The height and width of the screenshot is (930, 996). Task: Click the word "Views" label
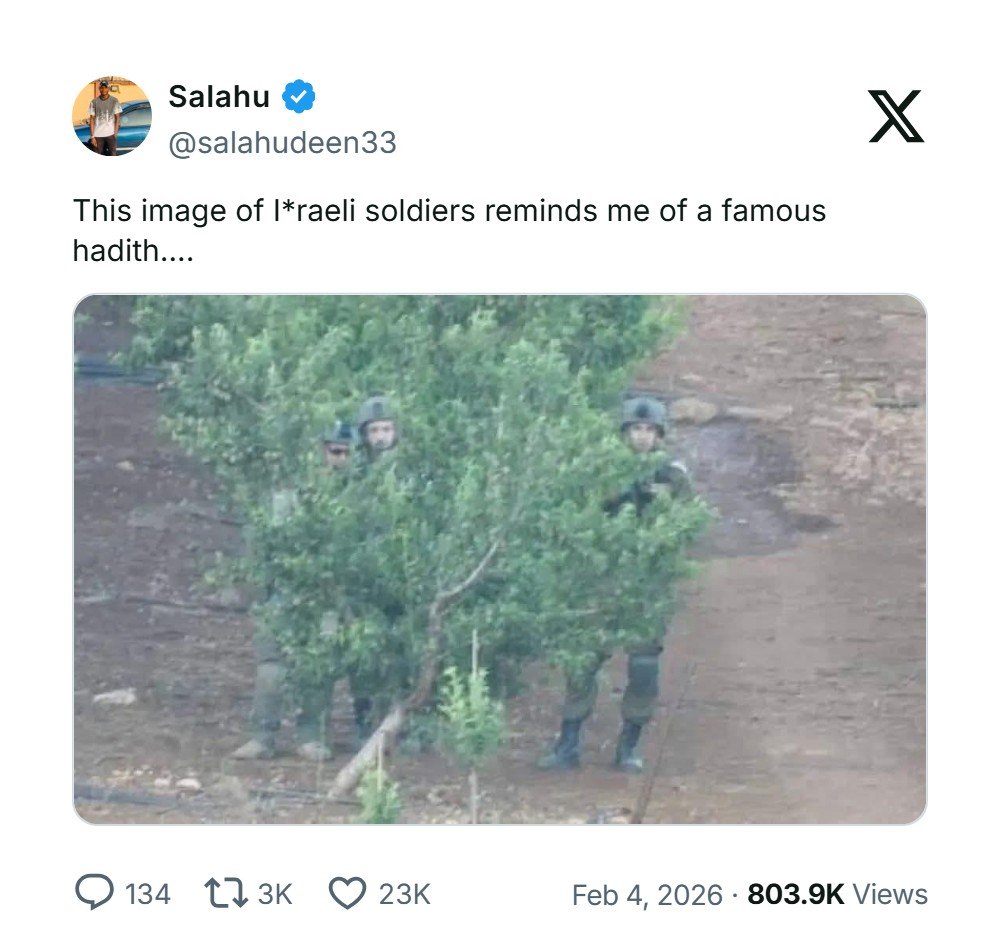[890, 895]
